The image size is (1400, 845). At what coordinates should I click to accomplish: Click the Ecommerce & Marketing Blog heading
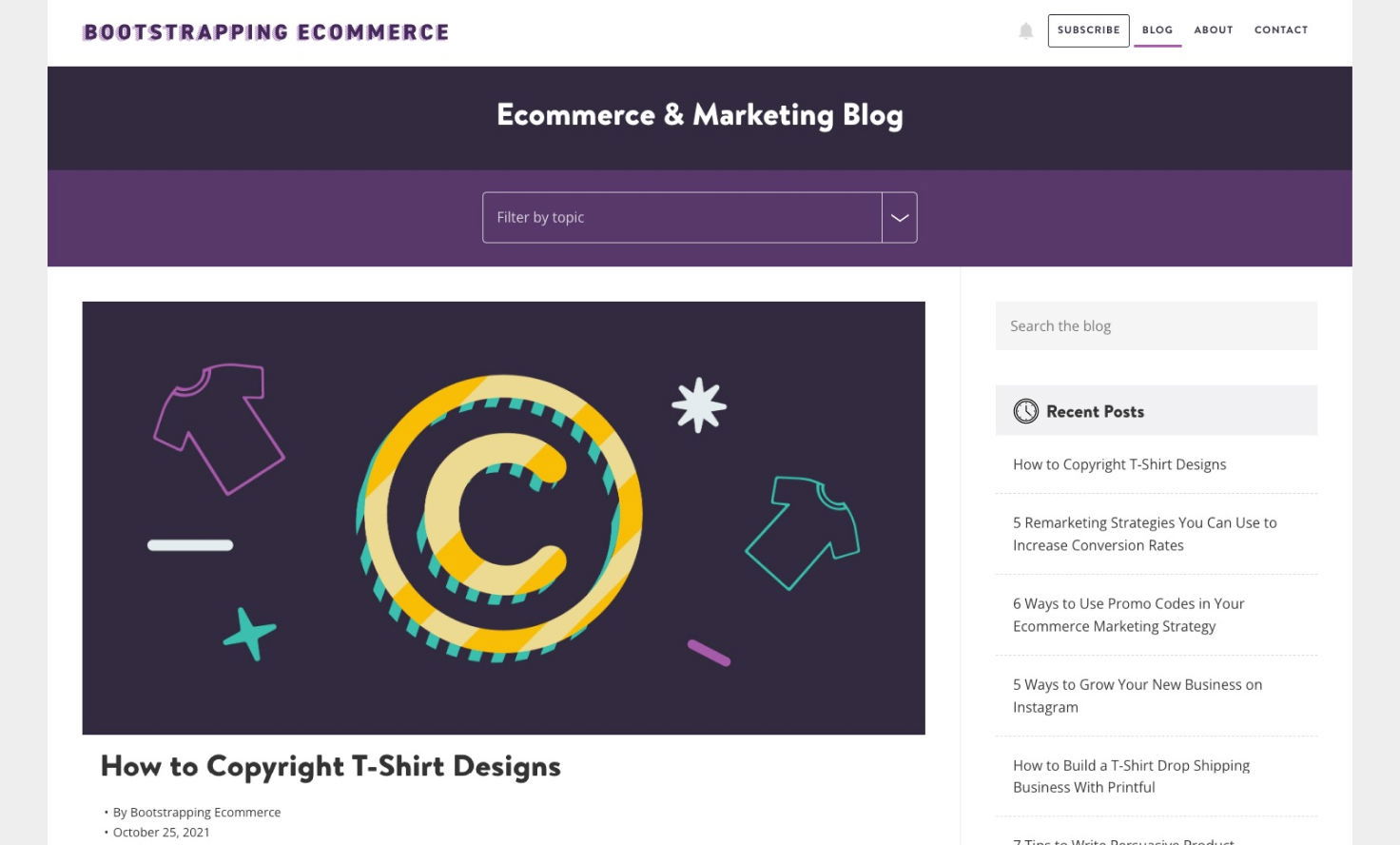click(x=699, y=114)
